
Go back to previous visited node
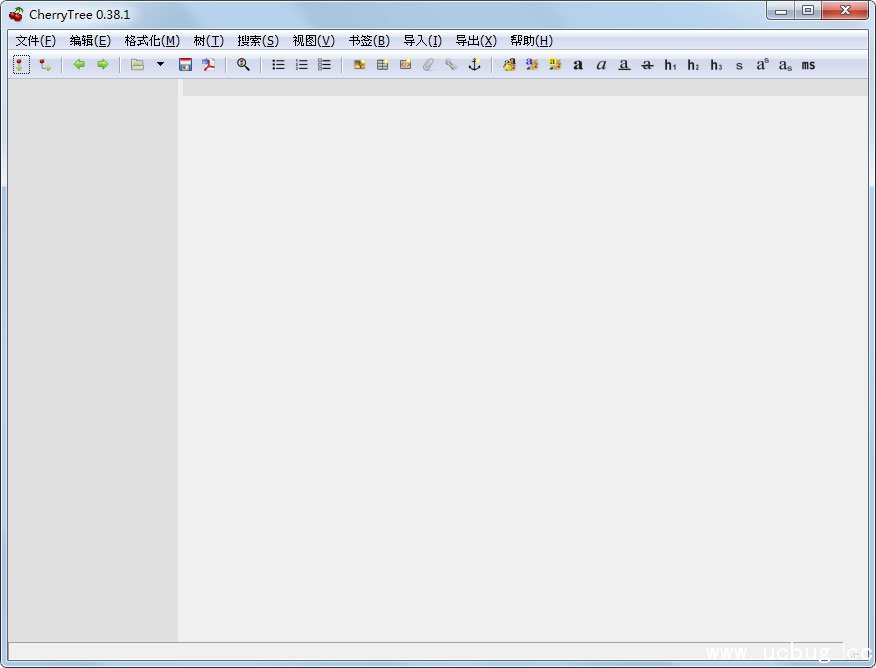tap(79, 65)
